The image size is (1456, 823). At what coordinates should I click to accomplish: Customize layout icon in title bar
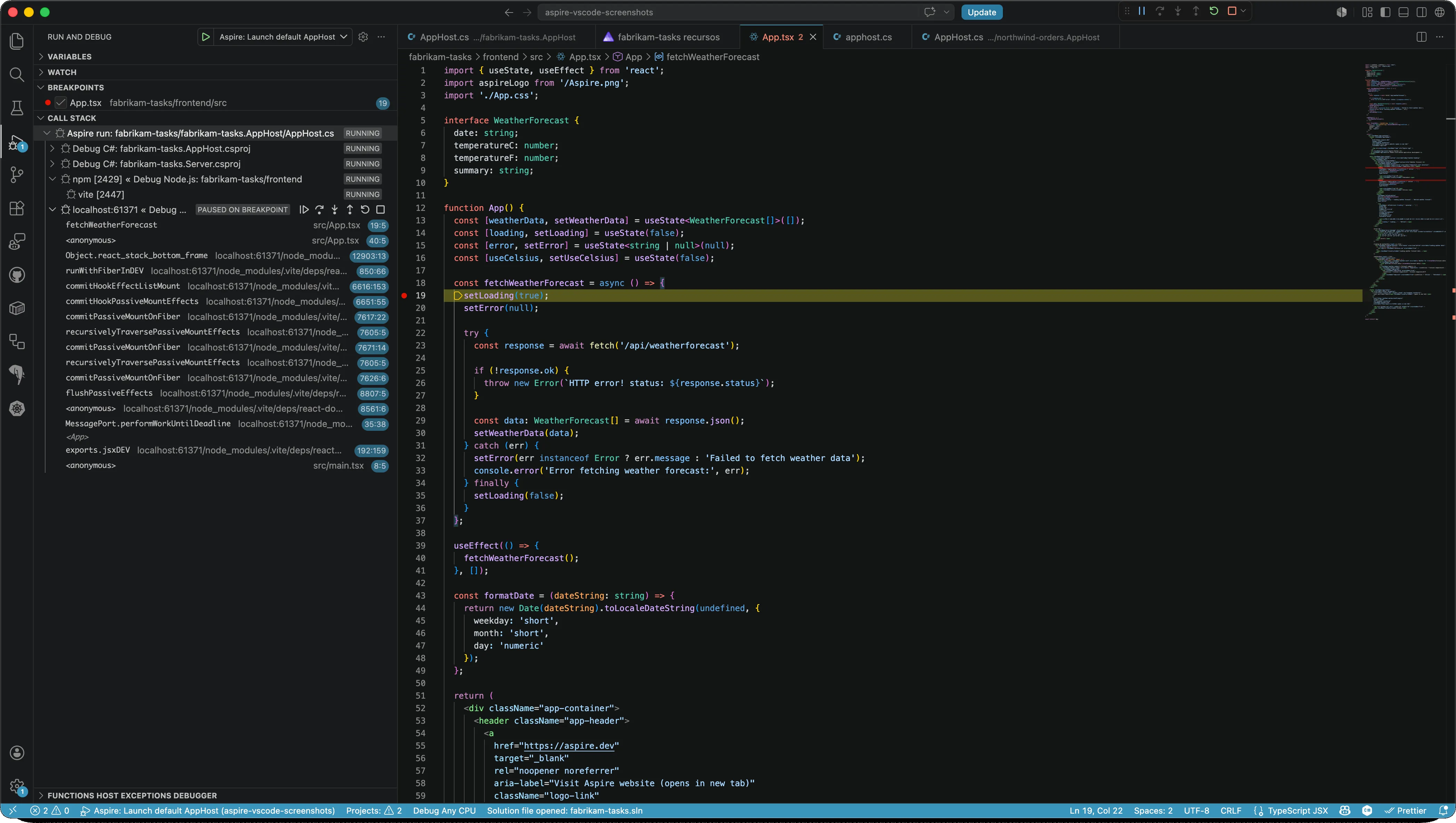tap(1367, 13)
